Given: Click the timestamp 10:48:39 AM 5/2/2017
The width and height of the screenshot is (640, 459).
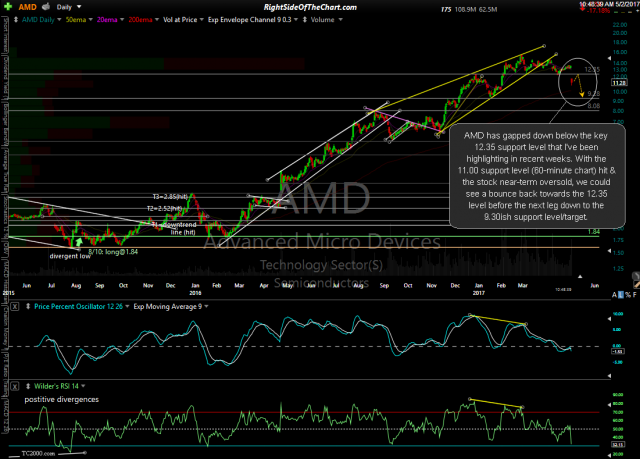Looking at the screenshot, I should coord(609,4).
